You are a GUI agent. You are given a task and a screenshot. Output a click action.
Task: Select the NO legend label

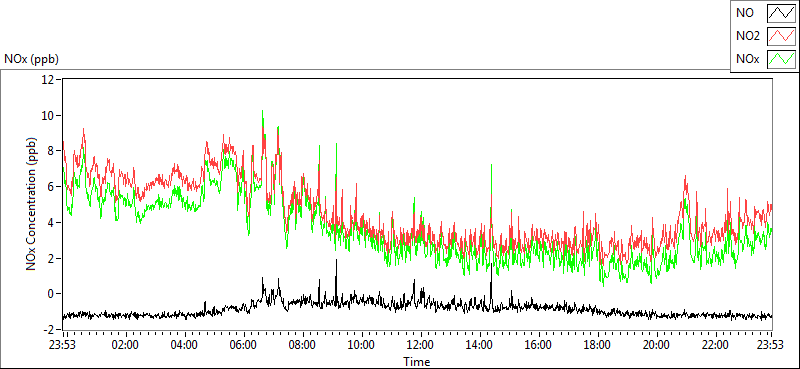pos(745,13)
